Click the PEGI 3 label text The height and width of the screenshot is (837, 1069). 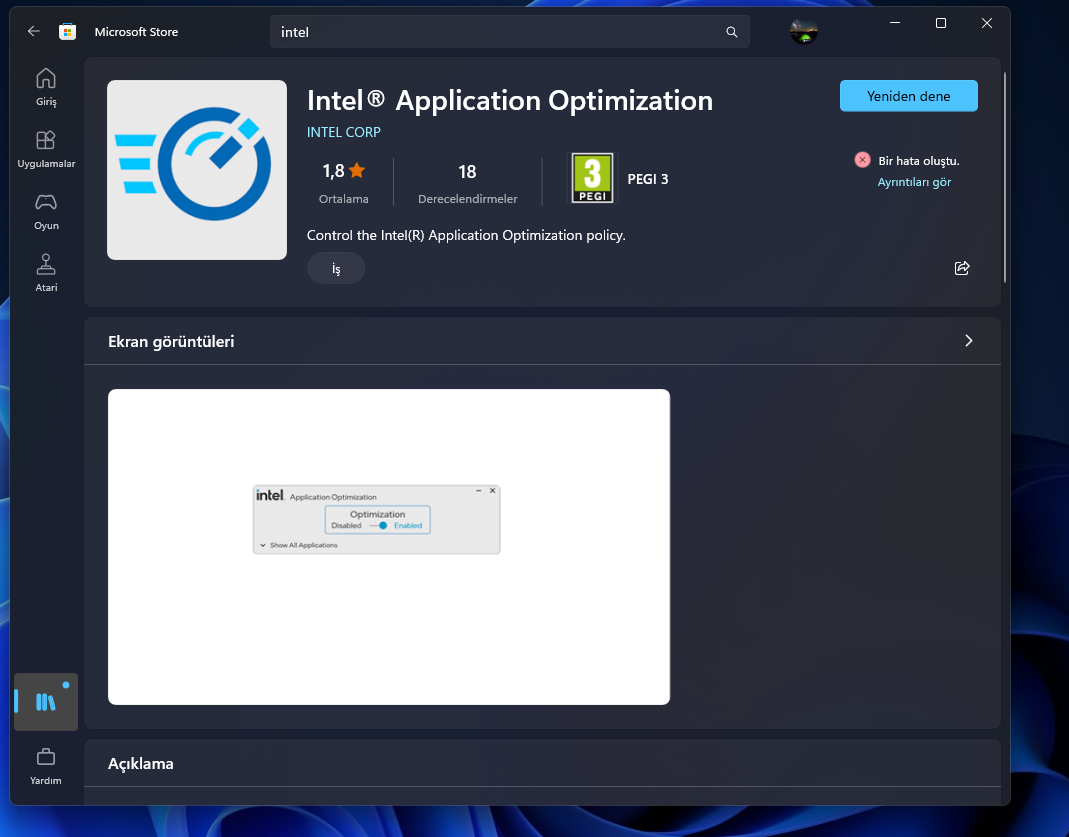point(648,179)
